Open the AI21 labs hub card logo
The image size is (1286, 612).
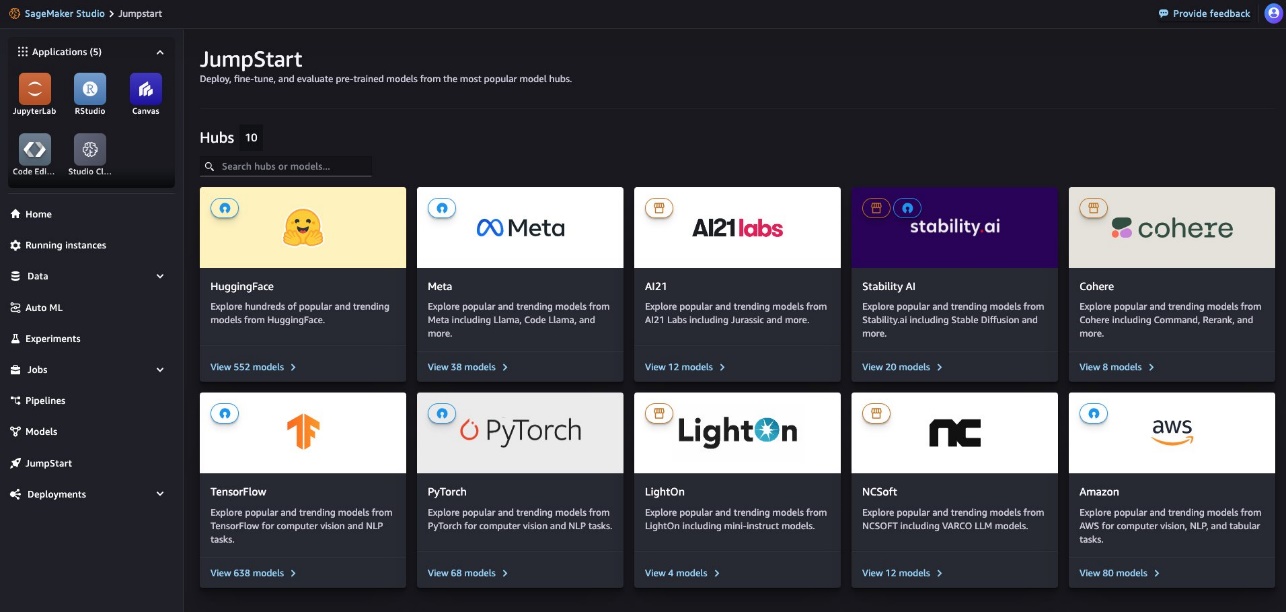point(737,227)
